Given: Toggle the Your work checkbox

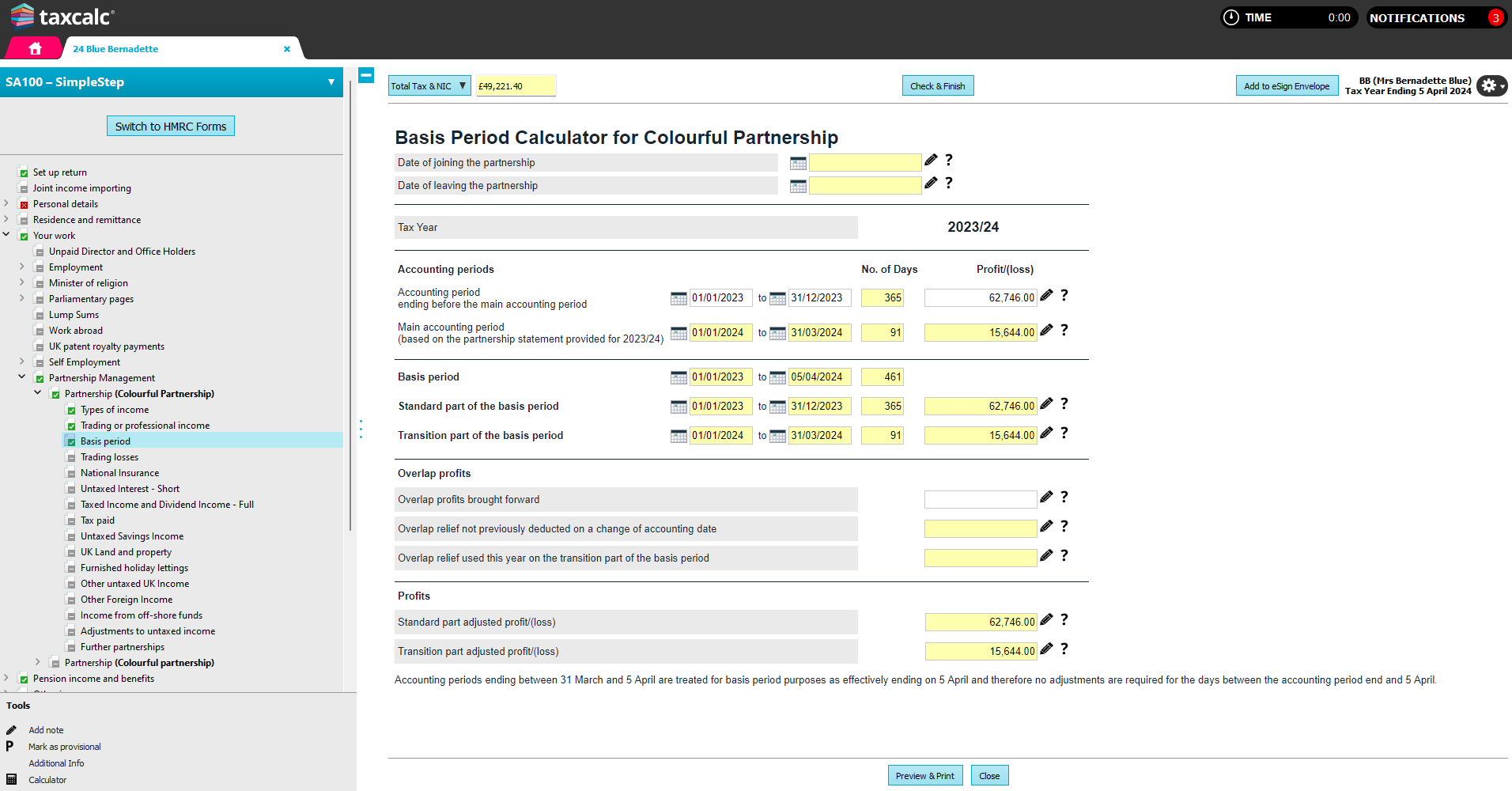Looking at the screenshot, I should (x=24, y=235).
